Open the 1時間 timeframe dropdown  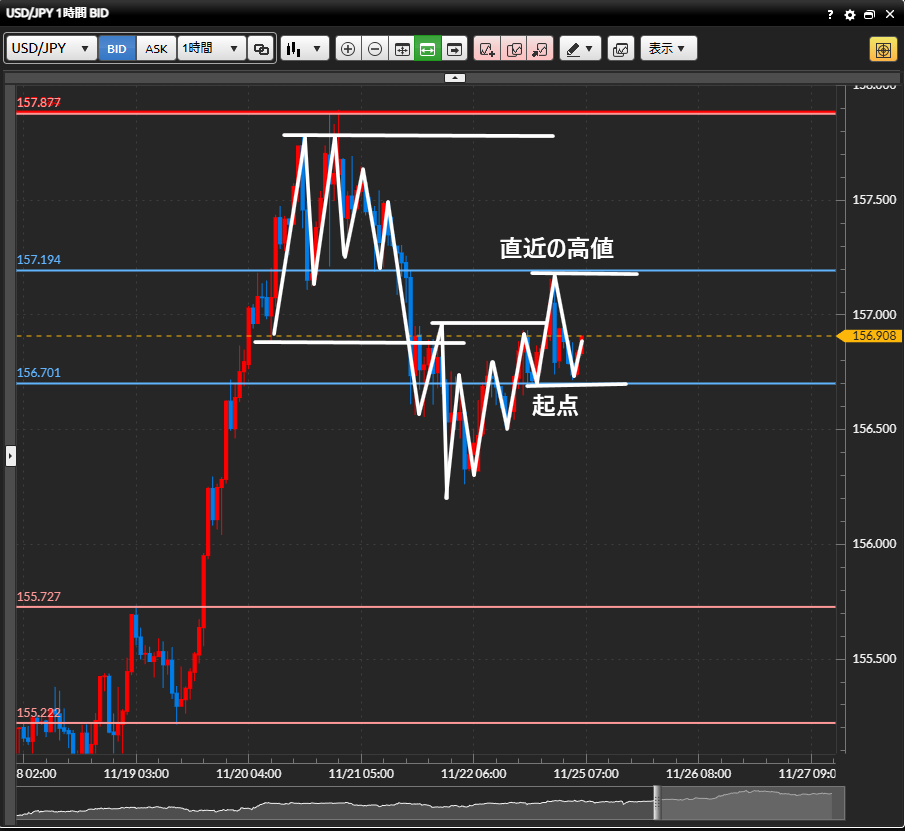click(x=211, y=48)
